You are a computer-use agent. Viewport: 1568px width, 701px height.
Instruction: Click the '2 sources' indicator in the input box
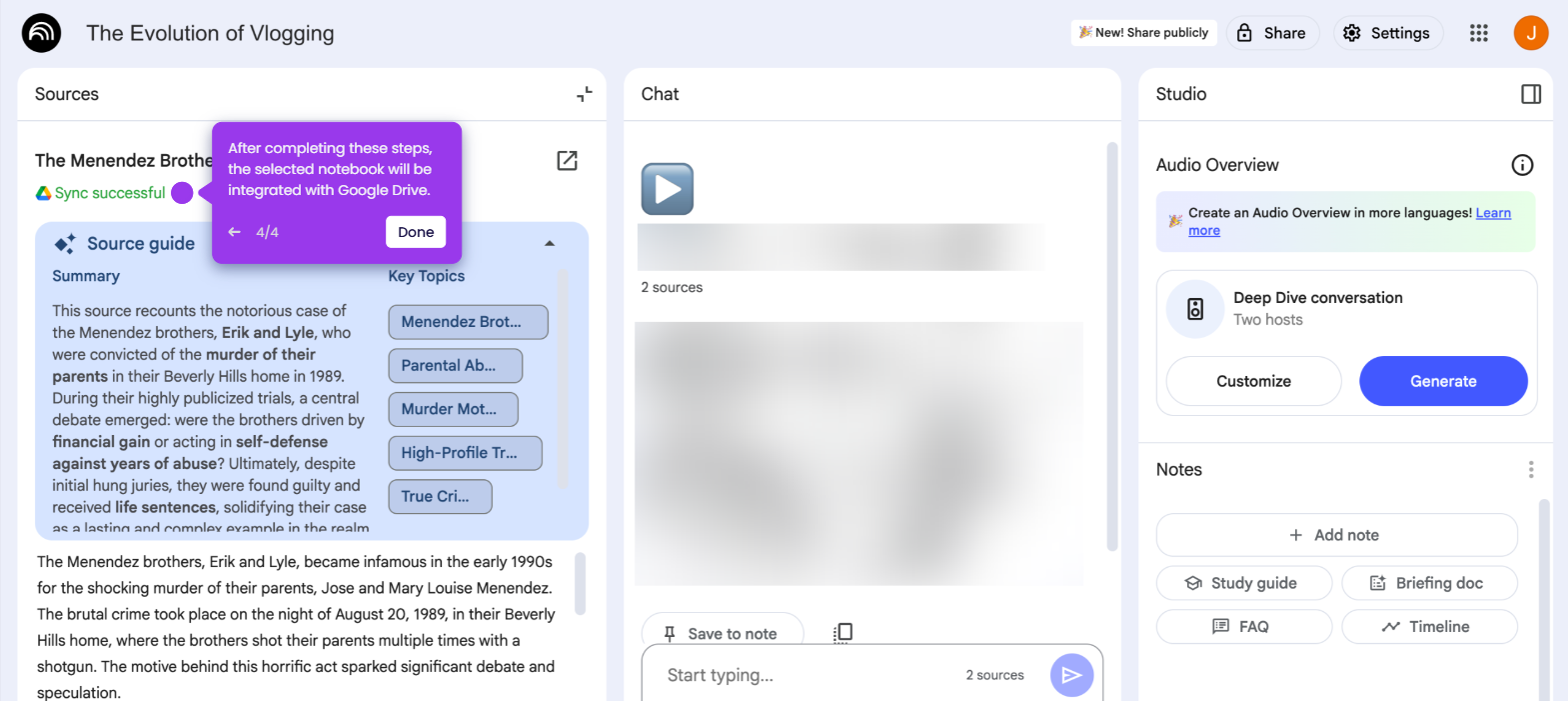tap(994, 675)
